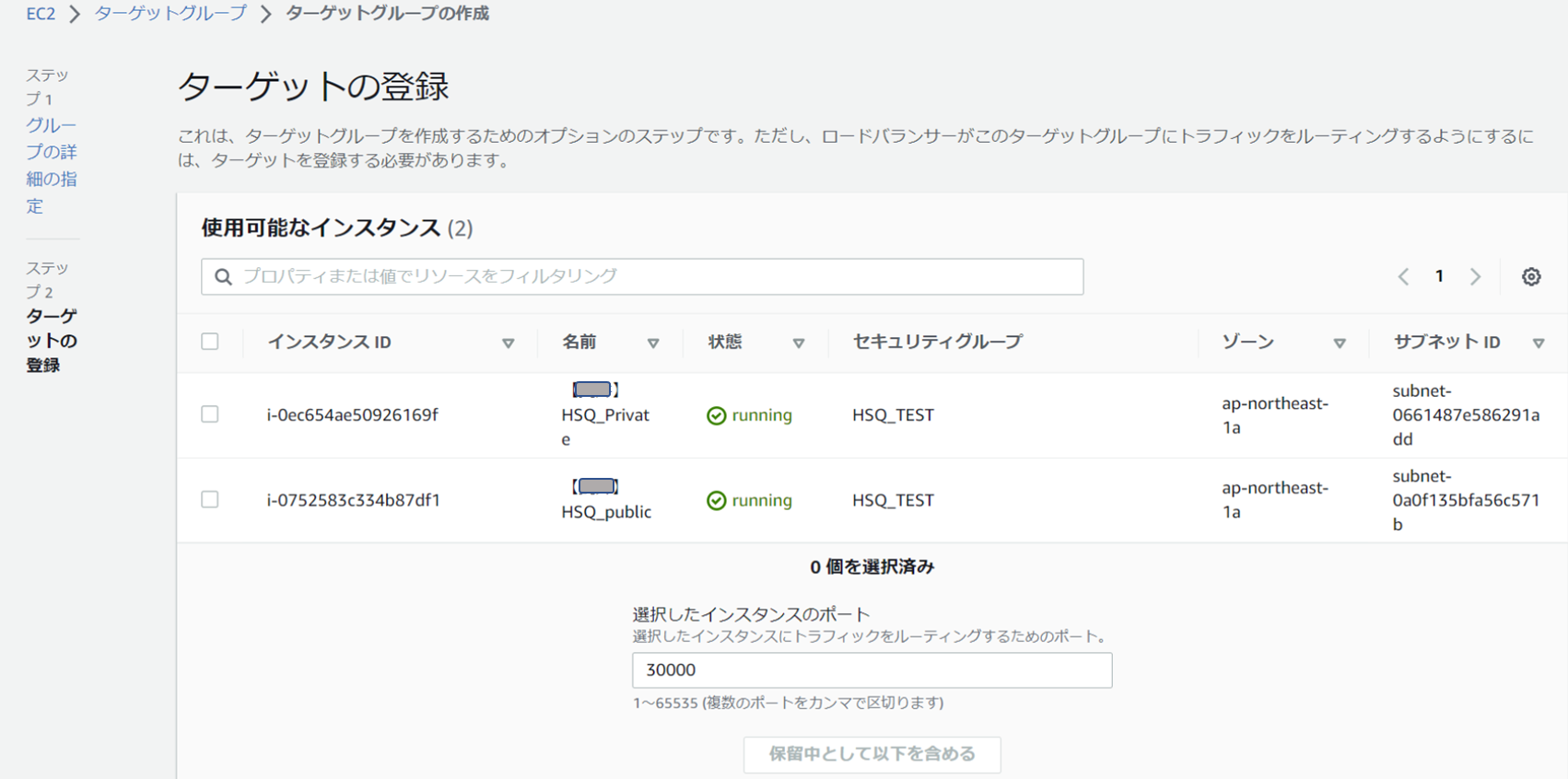Screen dimensions: 1568x779
Task: Click running status icon for HSQ_public
Action: click(716, 500)
